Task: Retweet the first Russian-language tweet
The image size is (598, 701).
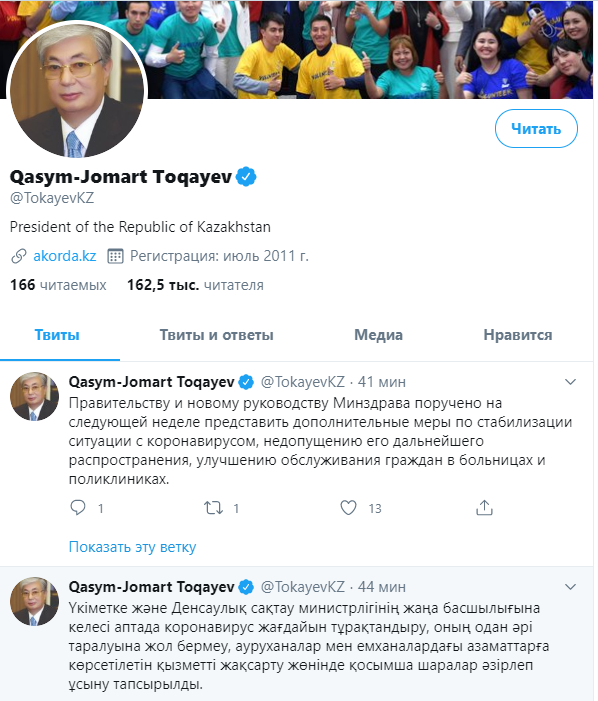Action: (x=214, y=508)
